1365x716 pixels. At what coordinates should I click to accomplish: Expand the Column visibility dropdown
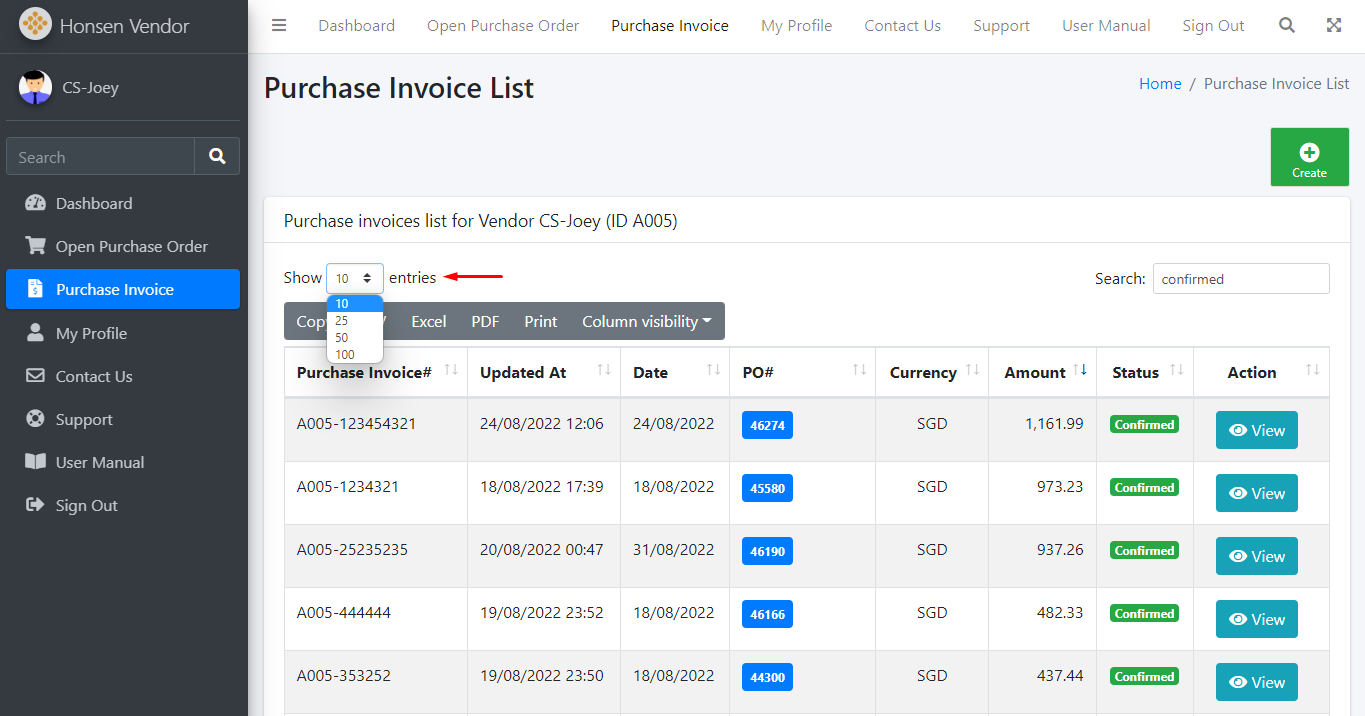click(x=646, y=321)
